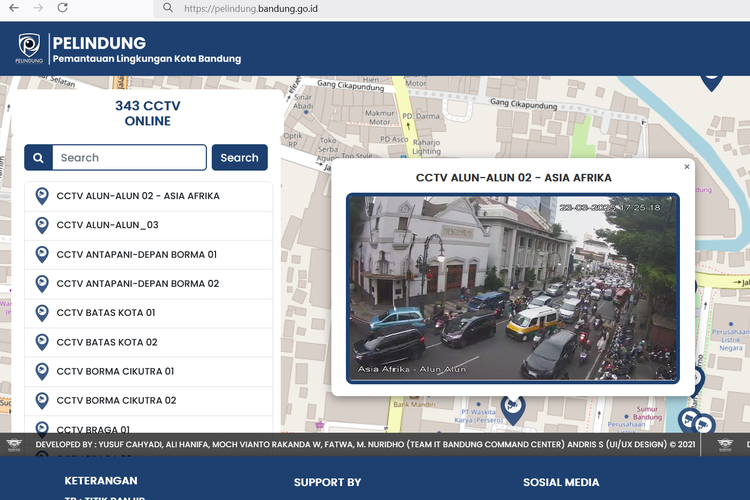
Task: Select CCTV ALUN-ALUN 02 - ASIA AFRIKA in list
Action: (x=149, y=196)
